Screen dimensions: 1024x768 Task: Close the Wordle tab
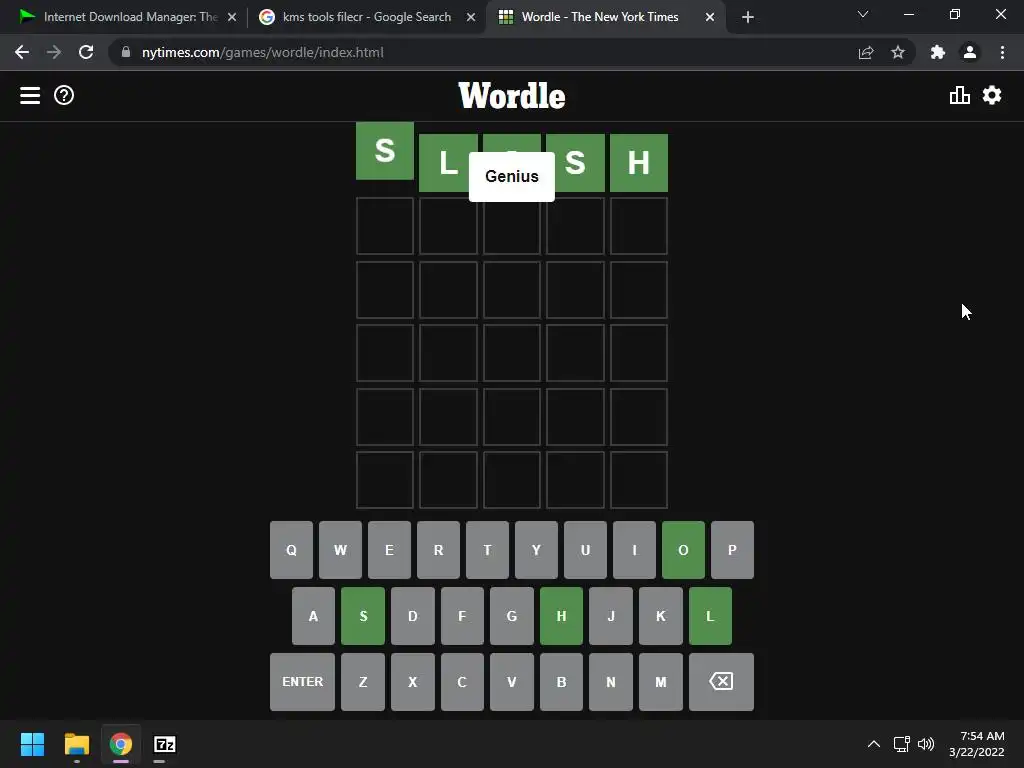pyautogui.click(x=710, y=17)
